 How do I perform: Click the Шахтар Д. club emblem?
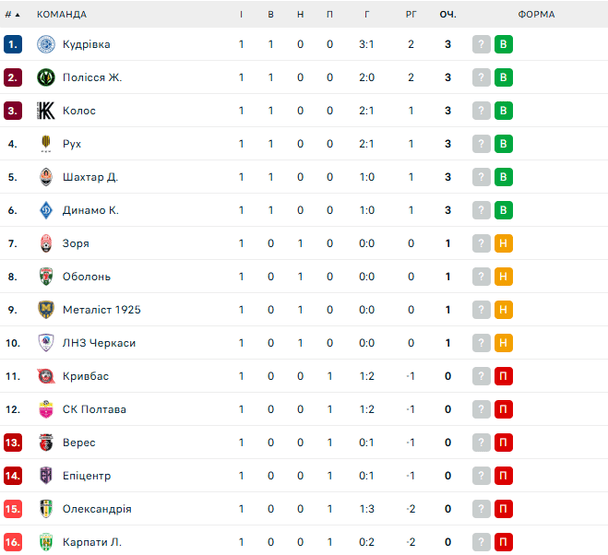click(x=46, y=177)
